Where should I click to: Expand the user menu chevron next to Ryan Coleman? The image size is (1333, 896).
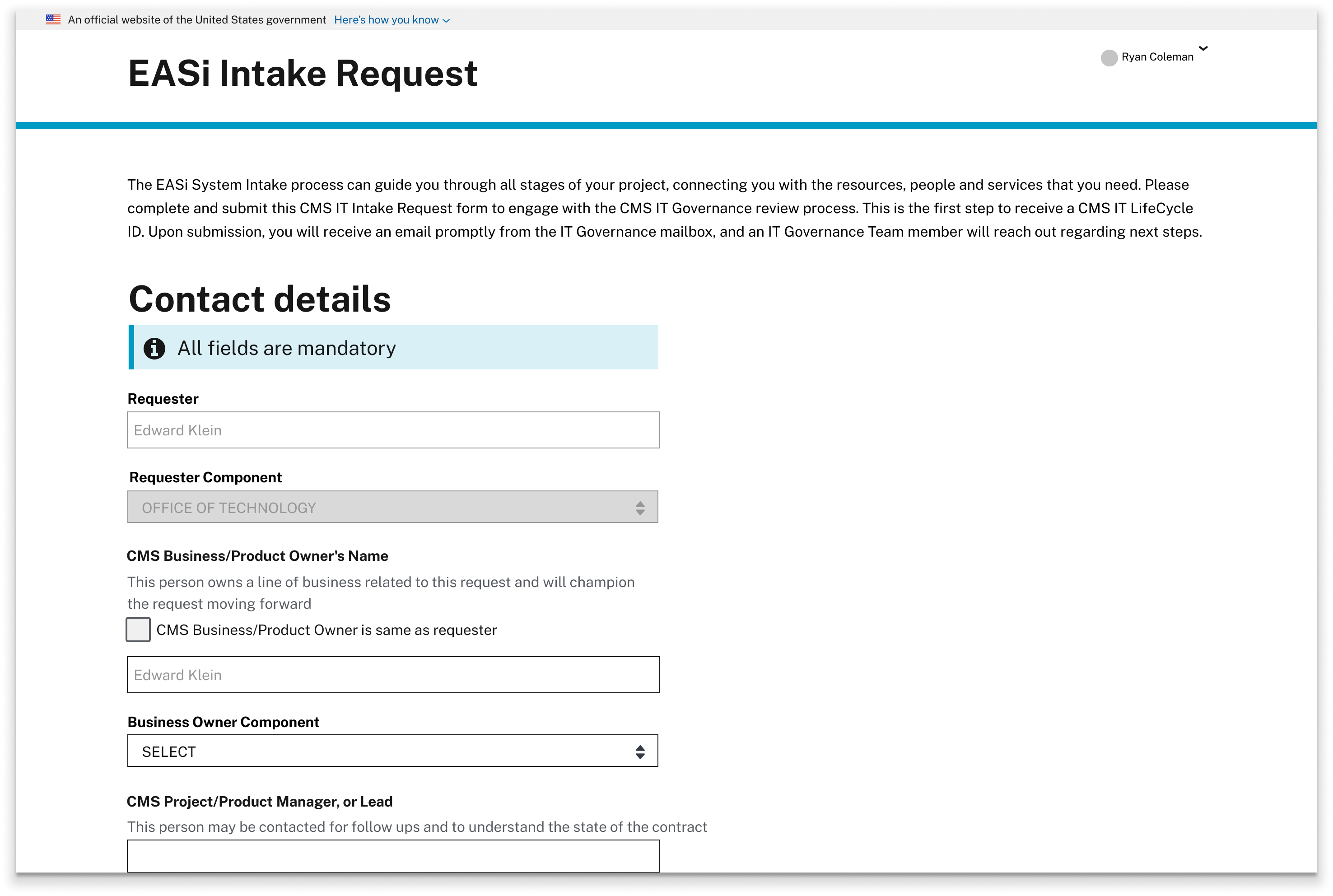1203,49
